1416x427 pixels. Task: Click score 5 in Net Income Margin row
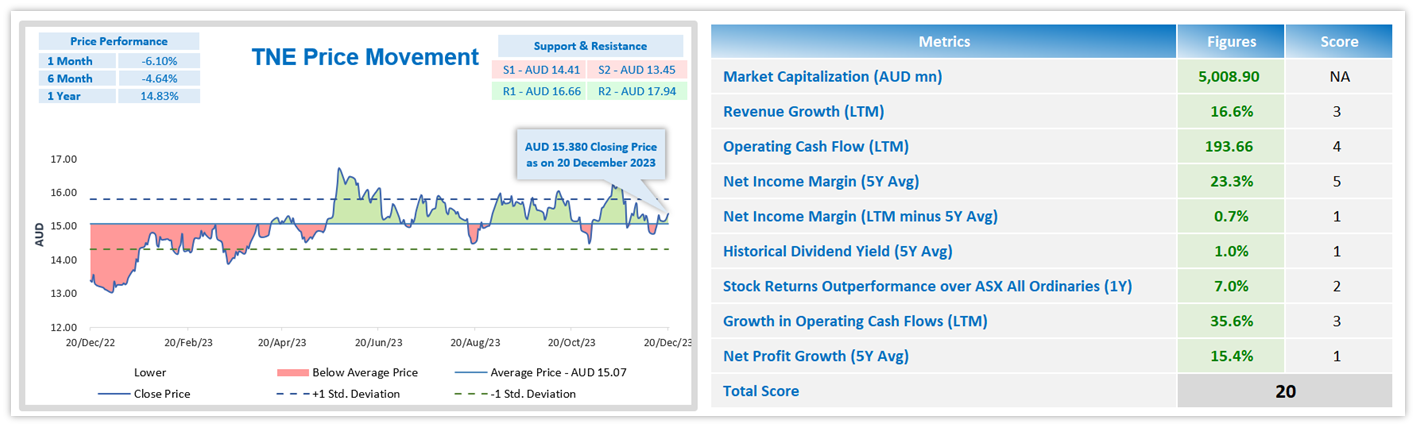(1339, 182)
